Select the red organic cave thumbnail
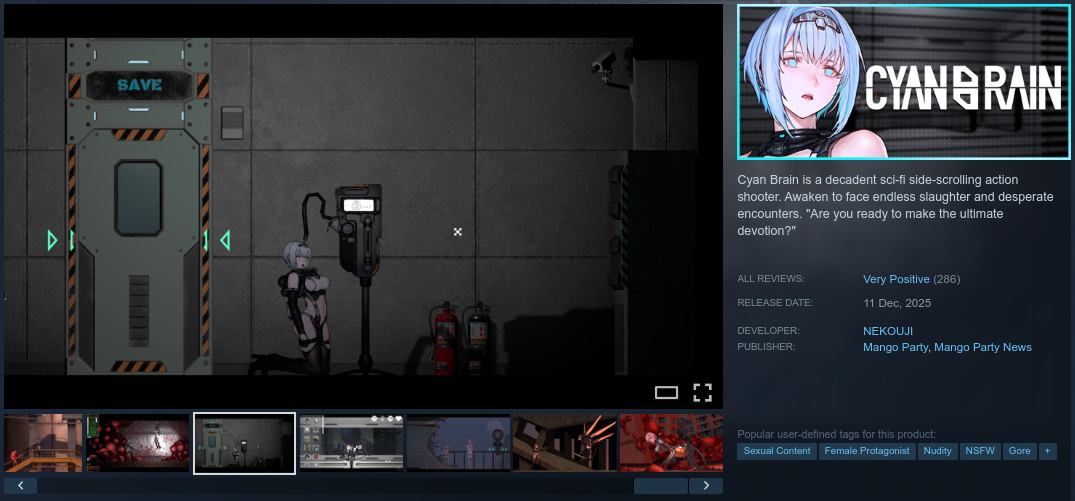This screenshot has height=501, width=1075. tap(138, 443)
